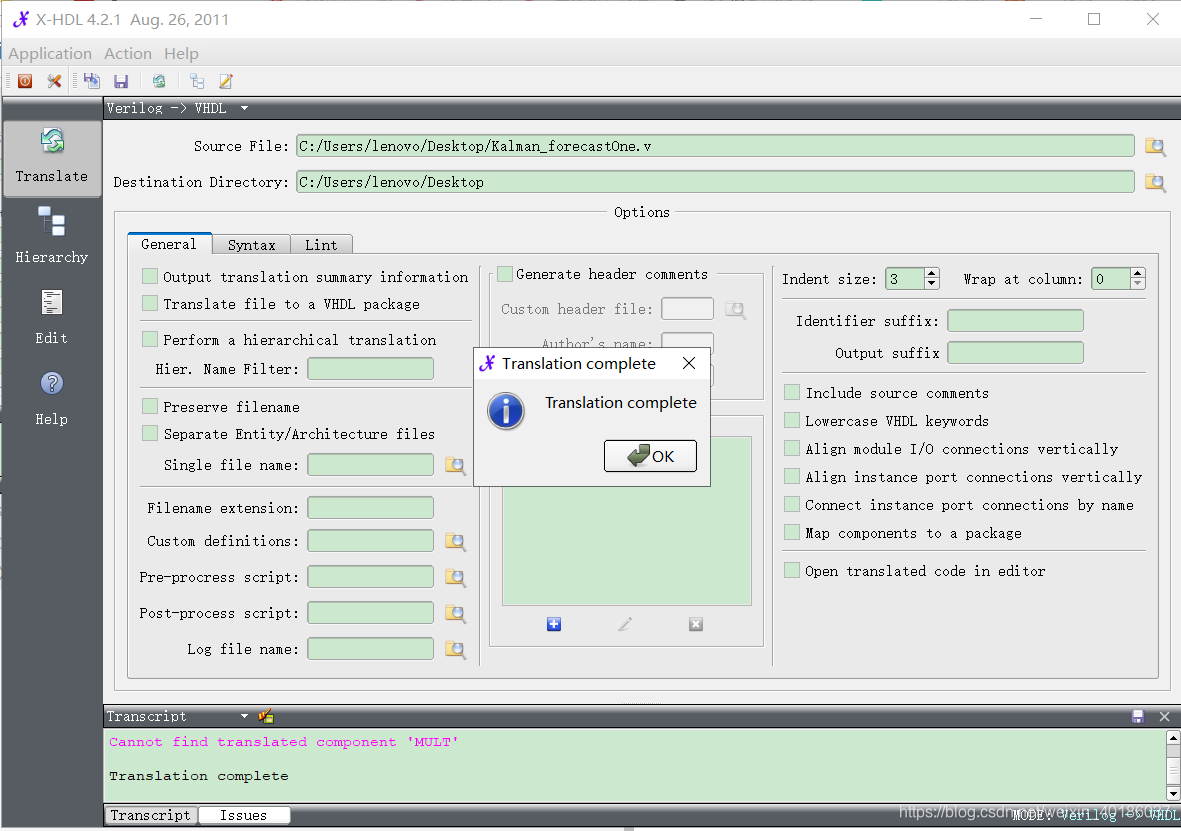Browse for Custom definitions file
1181x831 pixels.
pyautogui.click(x=455, y=542)
